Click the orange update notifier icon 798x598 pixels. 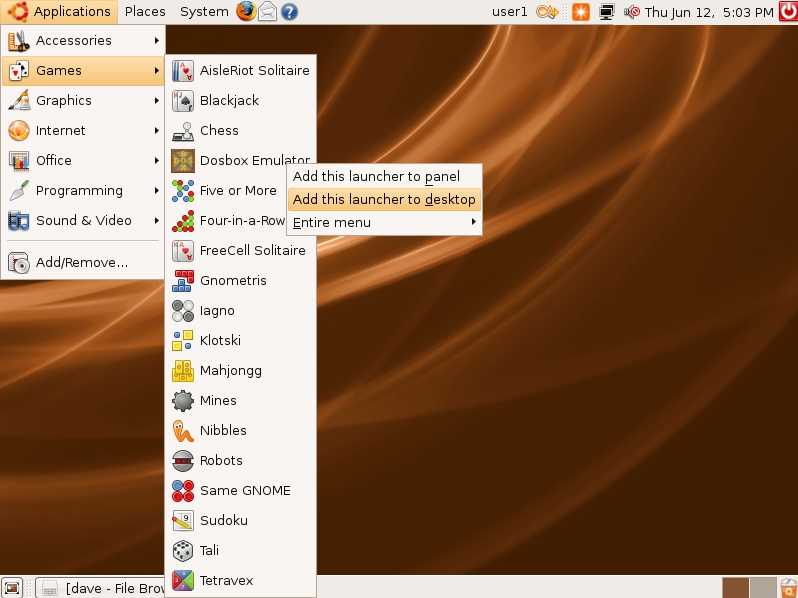pyautogui.click(x=581, y=12)
